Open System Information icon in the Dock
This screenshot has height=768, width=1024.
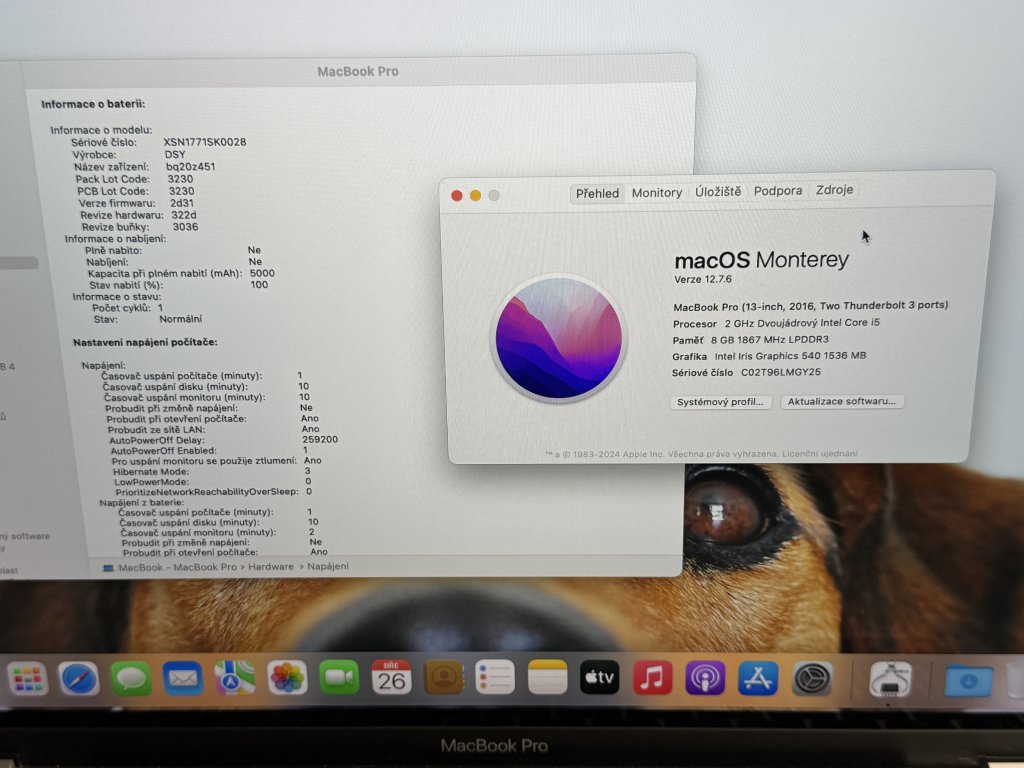(891, 679)
